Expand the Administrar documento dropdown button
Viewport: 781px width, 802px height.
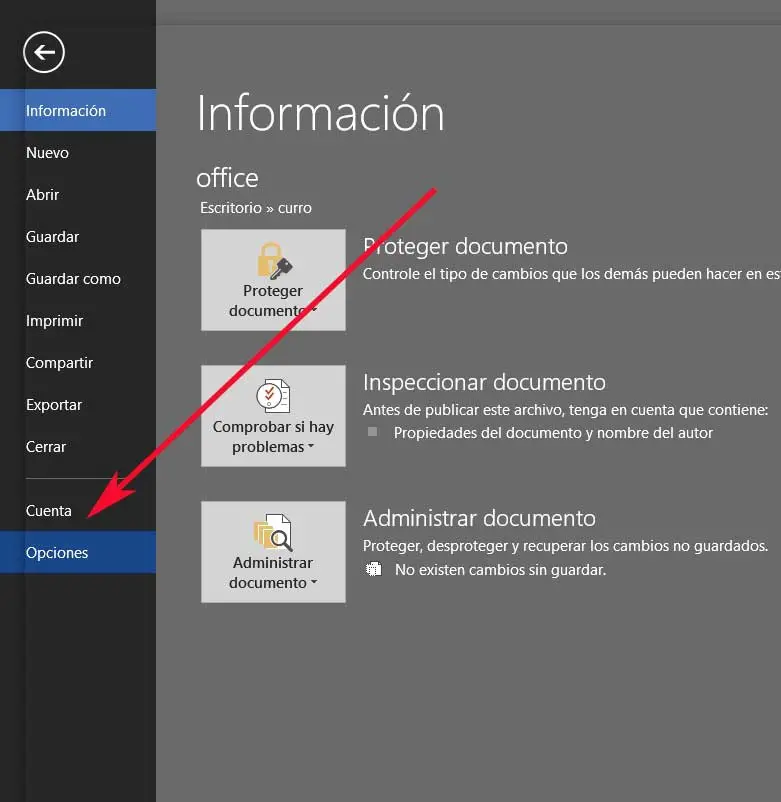pos(273,552)
